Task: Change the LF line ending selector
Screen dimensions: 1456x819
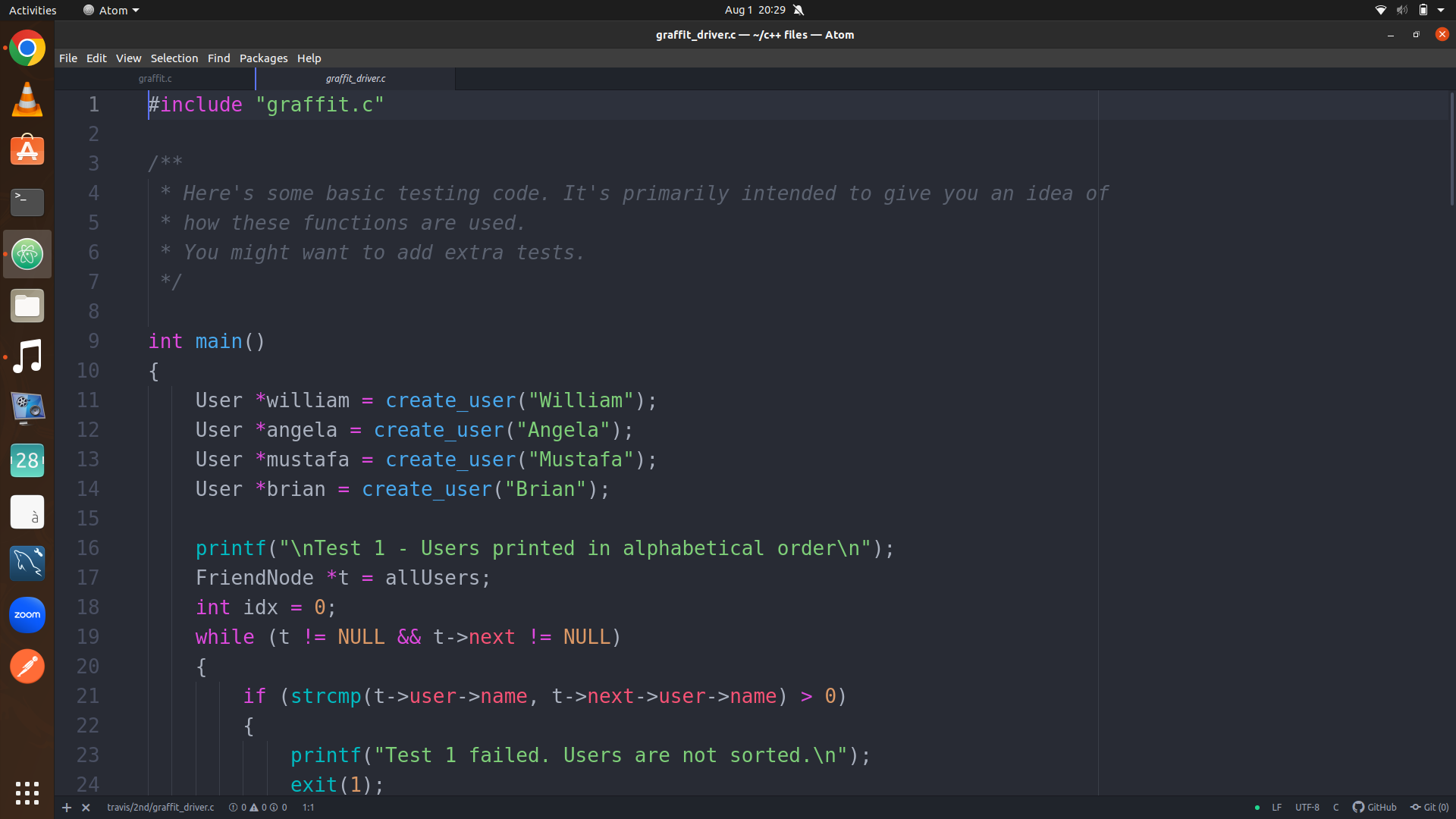Action: pyautogui.click(x=1277, y=808)
